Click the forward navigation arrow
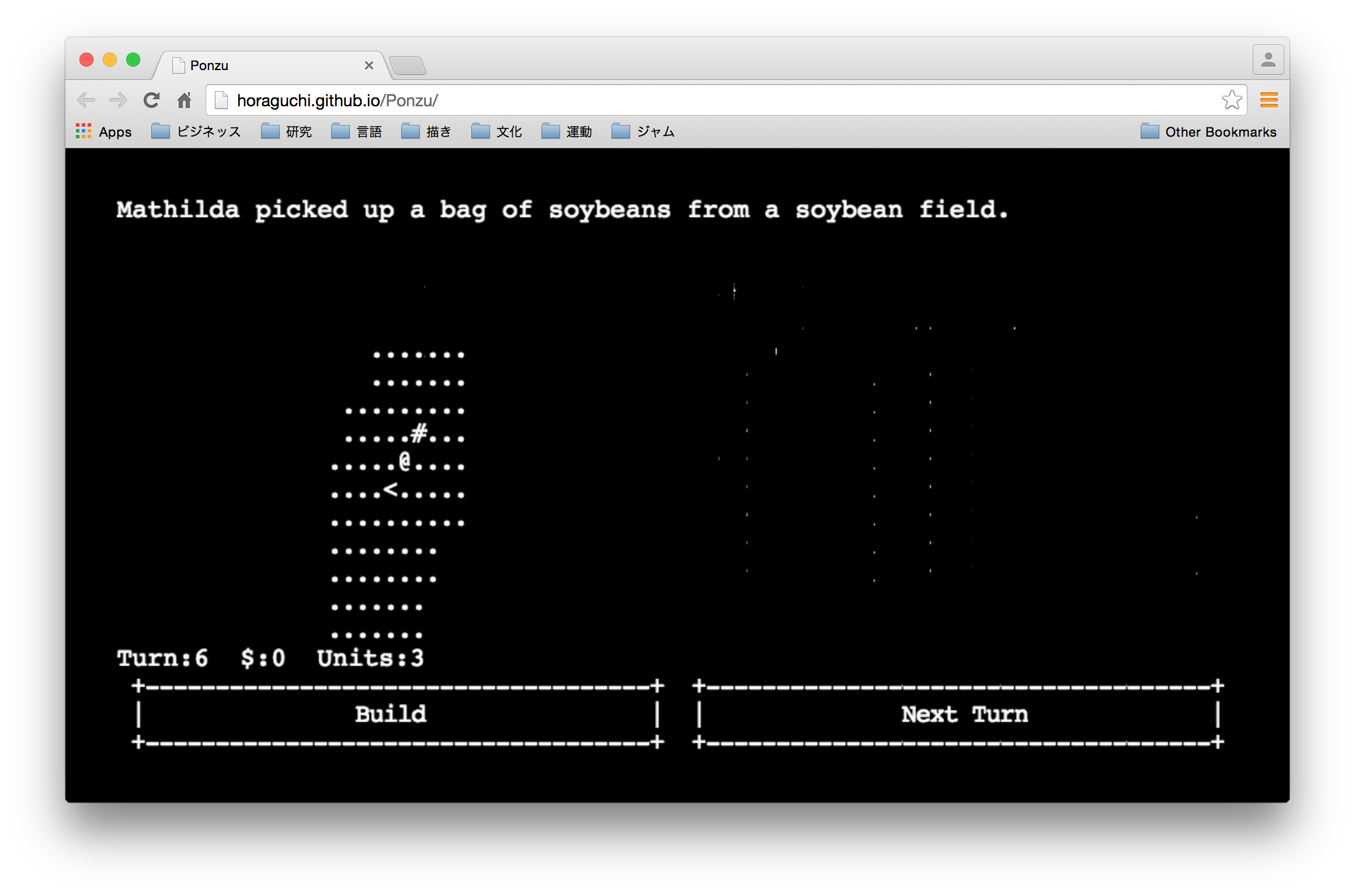The width and height of the screenshot is (1355, 896). point(119,100)
